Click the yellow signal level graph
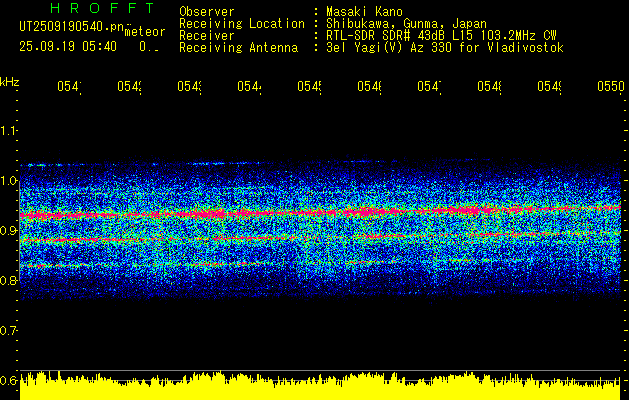Viewport: 629px width, 400px height. click(x=320, y=386)
